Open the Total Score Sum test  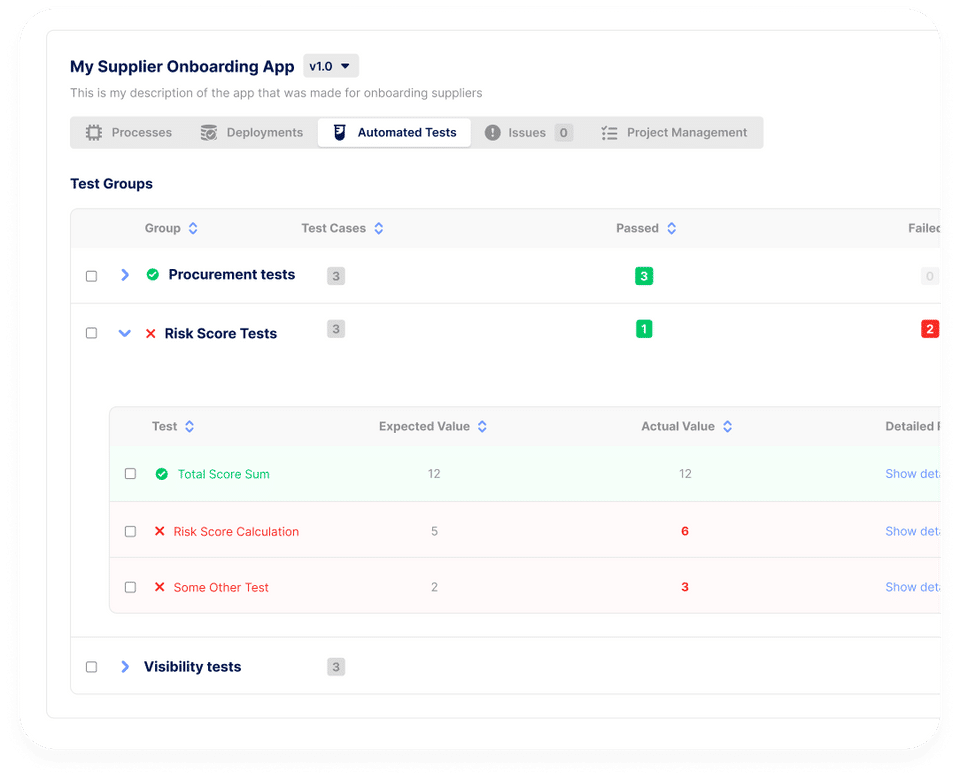click(223, 474)
